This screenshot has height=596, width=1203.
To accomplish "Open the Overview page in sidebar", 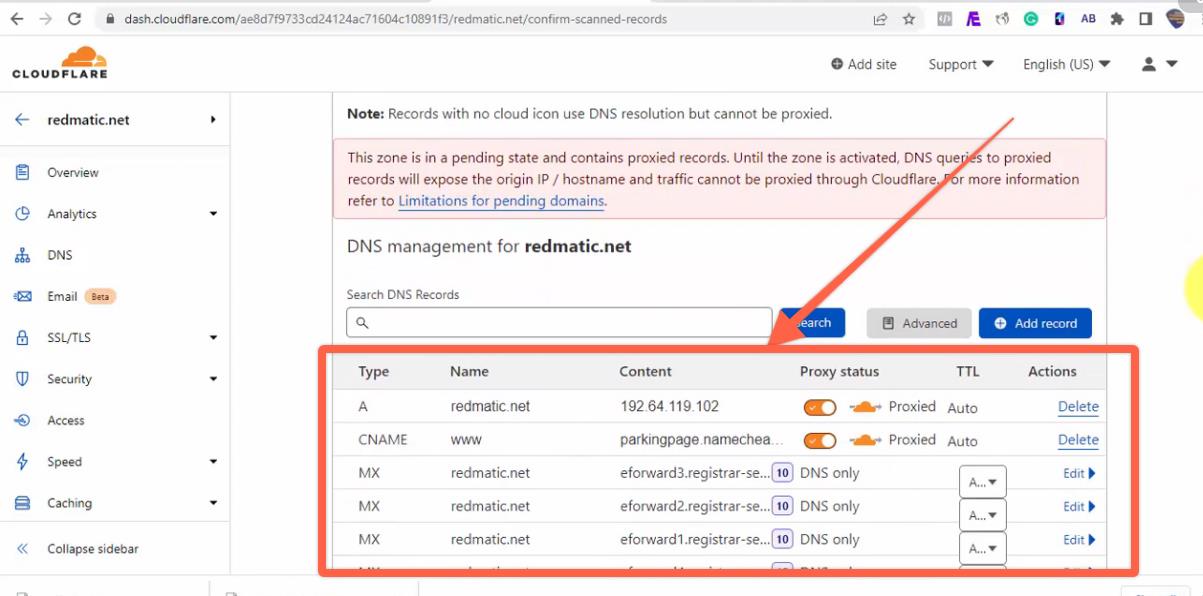I will [73, 172].
